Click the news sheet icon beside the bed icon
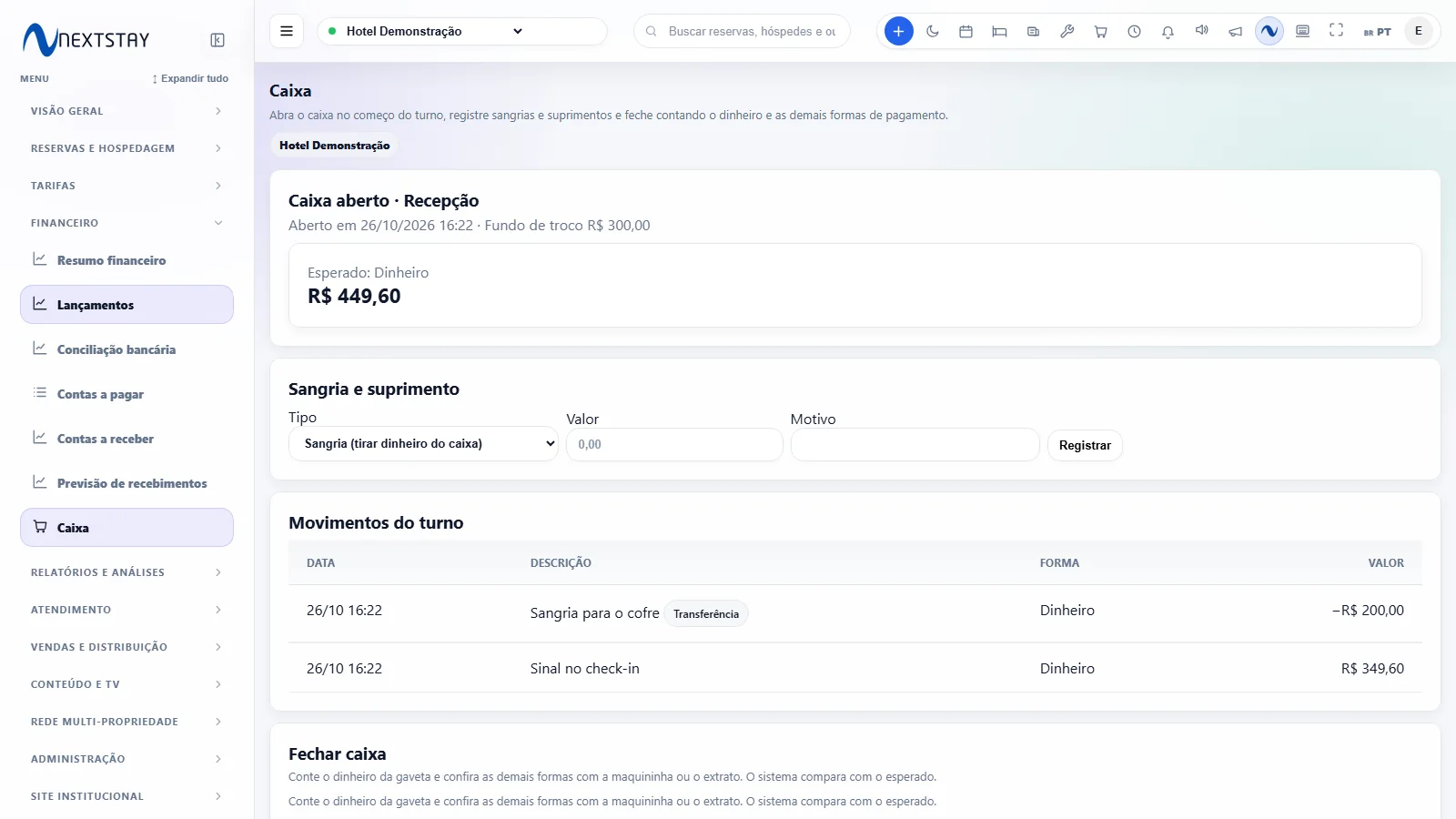1456x819 pixels. [x=1033, y=31]
